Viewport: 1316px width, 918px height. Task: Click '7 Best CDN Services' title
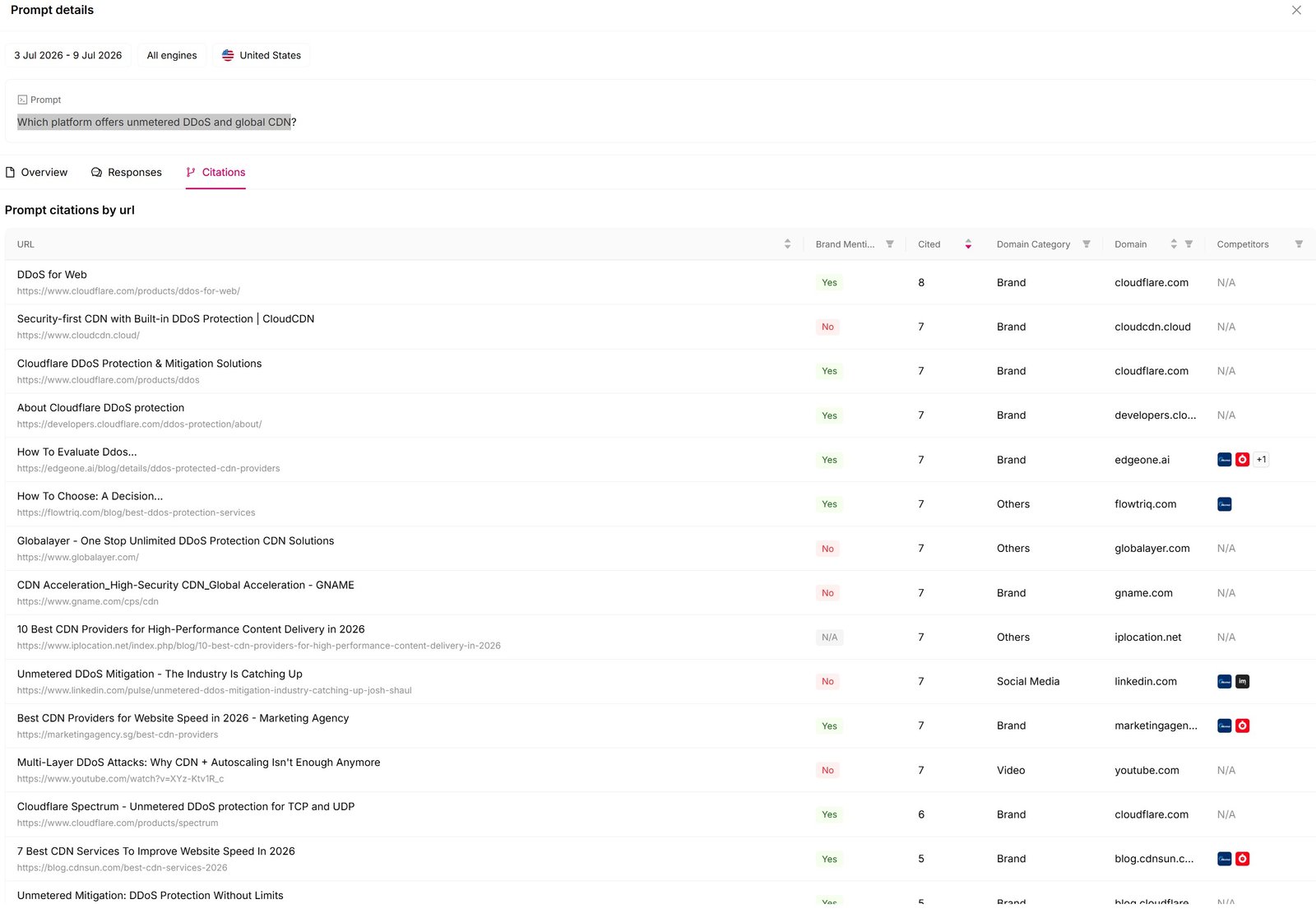(x=155, y=851)
